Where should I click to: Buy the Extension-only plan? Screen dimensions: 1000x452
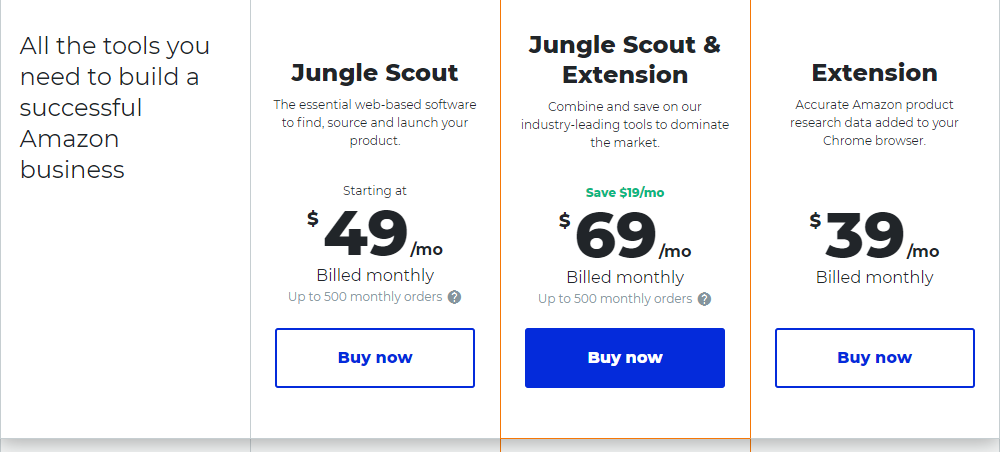pos(875,358)
